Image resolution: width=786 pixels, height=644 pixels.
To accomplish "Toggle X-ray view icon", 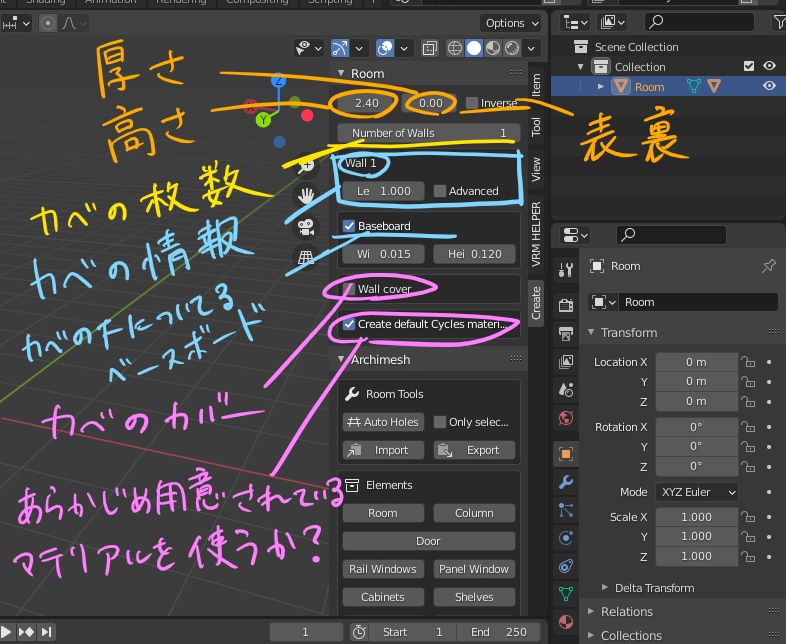I will (430, 48).
